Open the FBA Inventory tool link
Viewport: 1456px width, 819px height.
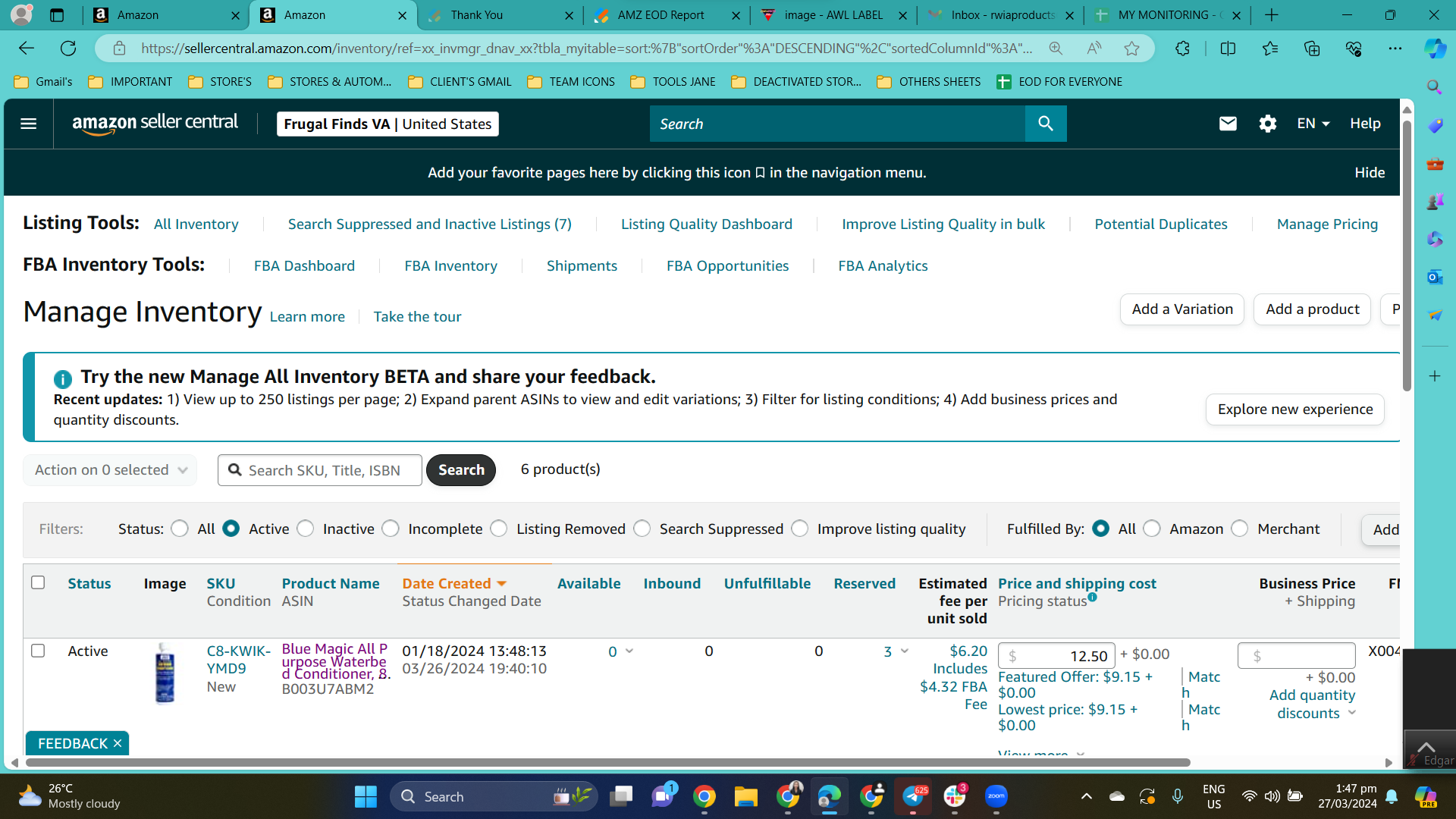[450, 265]
